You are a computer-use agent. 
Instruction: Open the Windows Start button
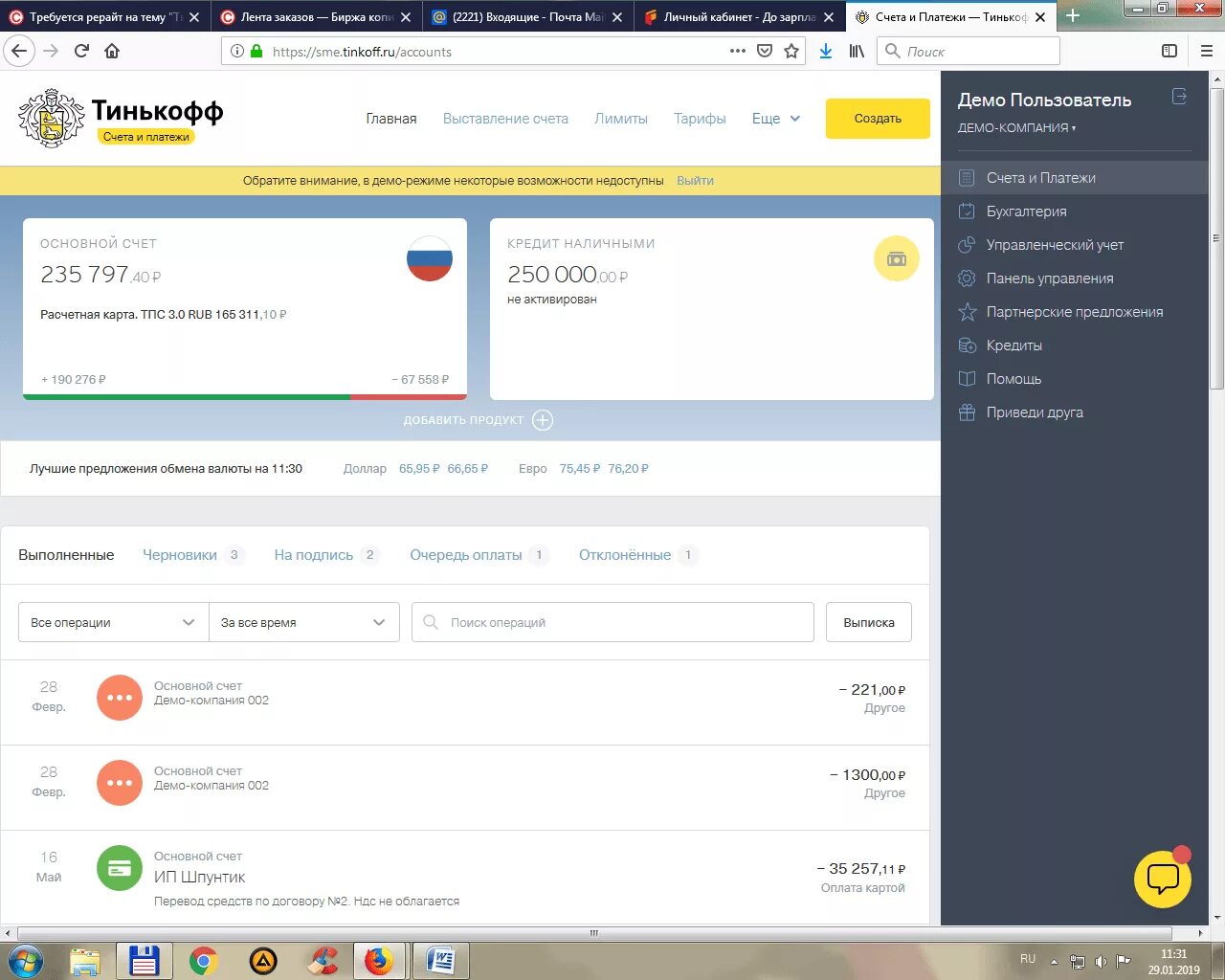coord(26,960)
